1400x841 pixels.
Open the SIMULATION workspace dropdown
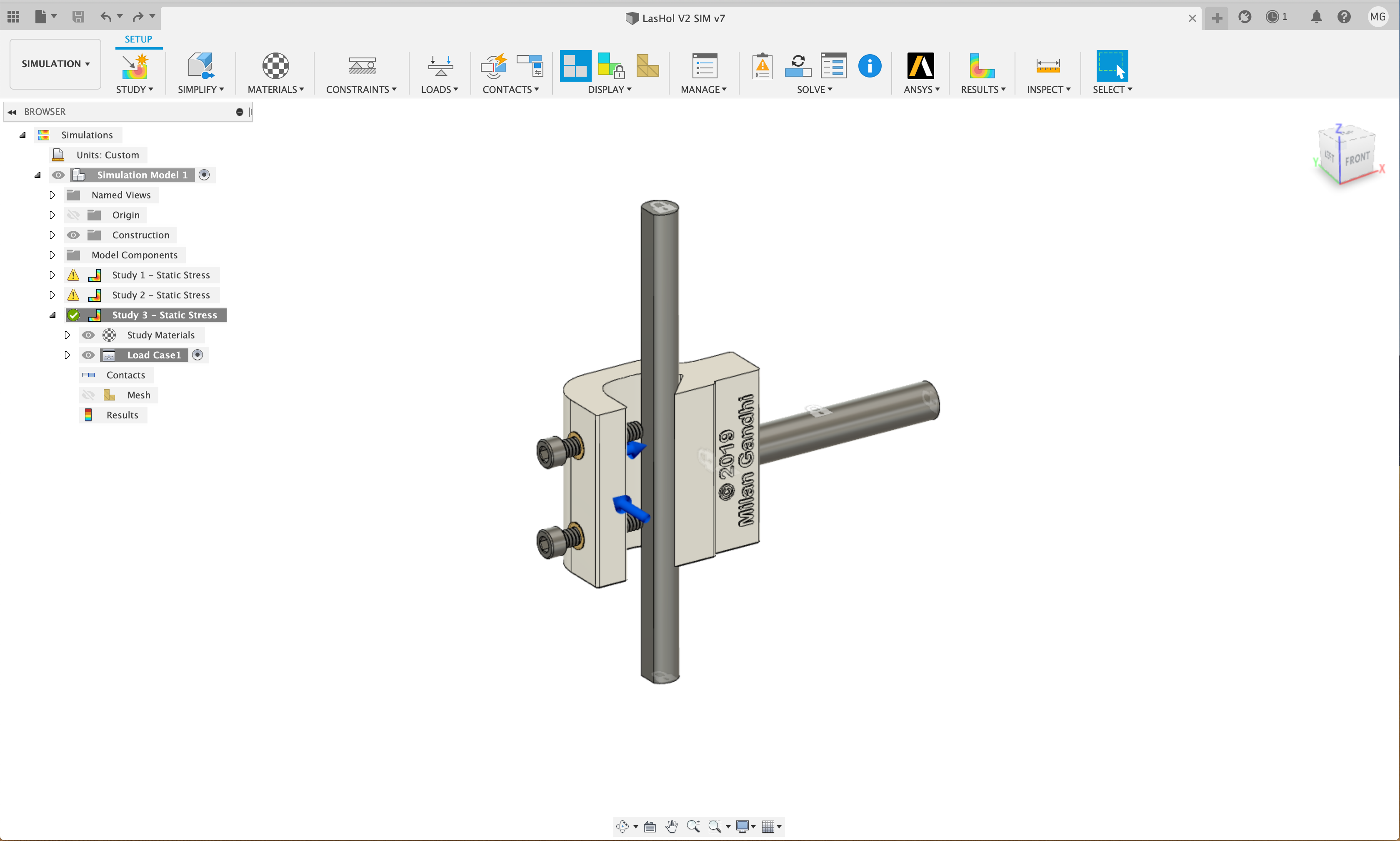(x=55, y=64)
